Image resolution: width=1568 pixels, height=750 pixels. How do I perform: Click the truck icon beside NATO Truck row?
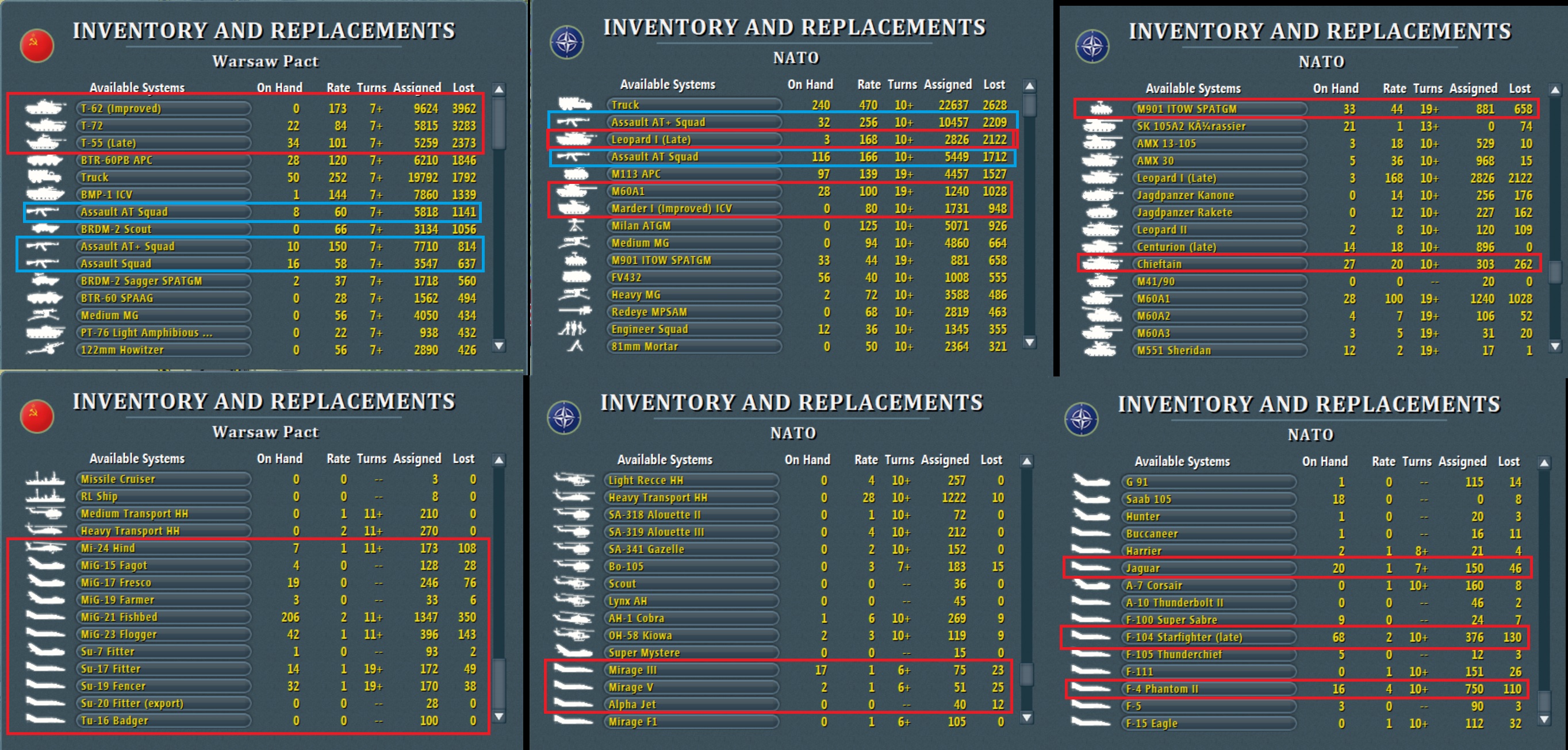click(x=574, y=104)
